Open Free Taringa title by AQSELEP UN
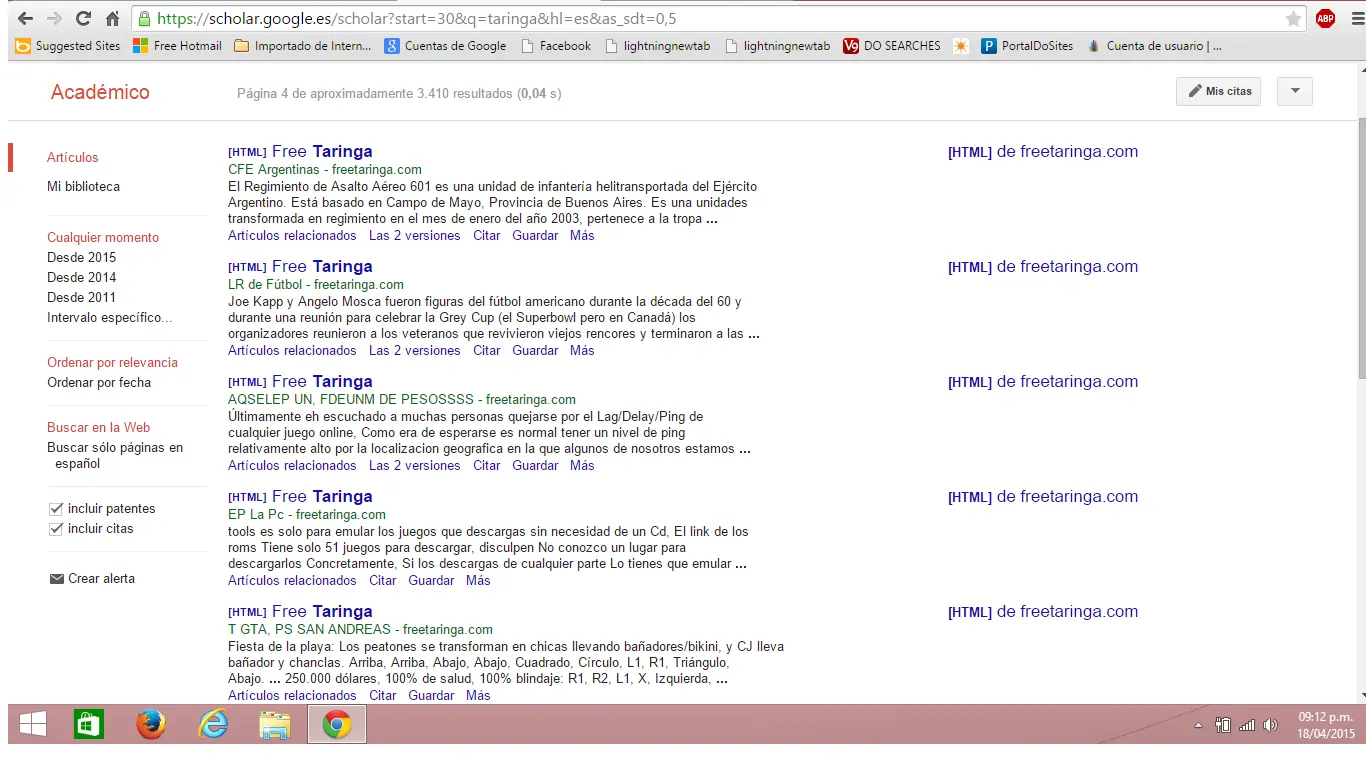This screenshot has height=768, width=1366. pos(322,382)
